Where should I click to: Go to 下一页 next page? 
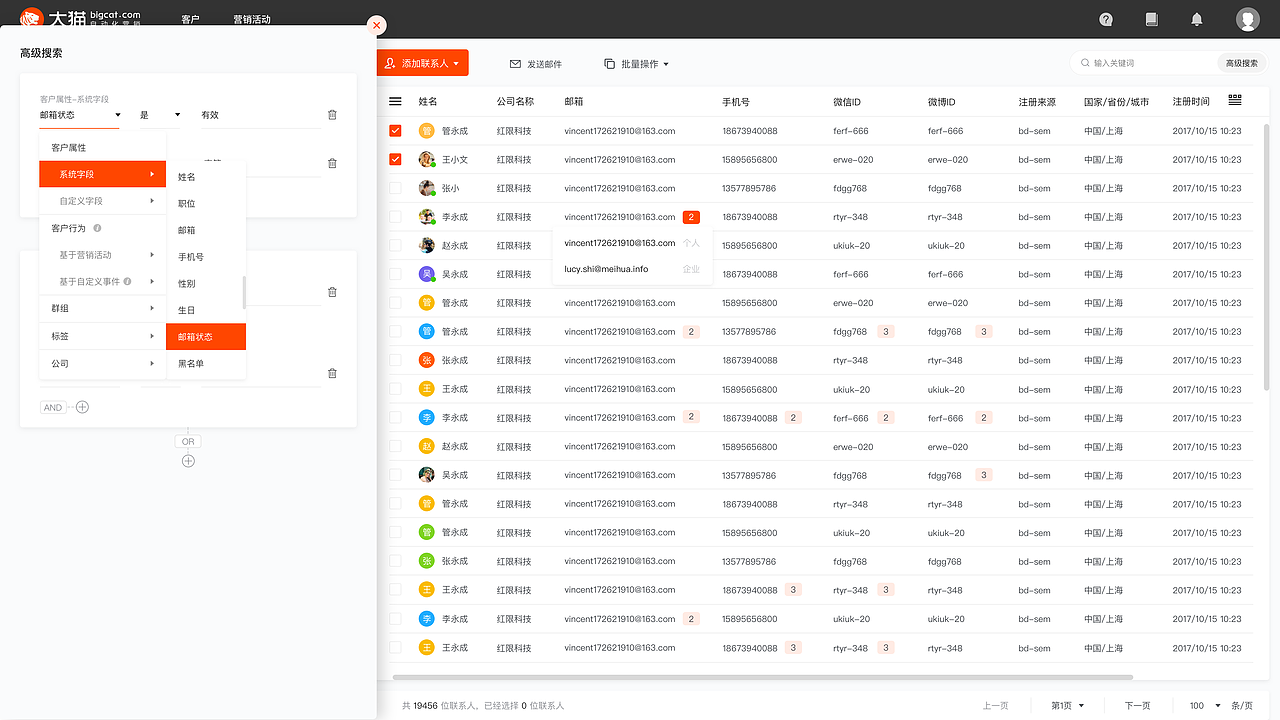1137,706
